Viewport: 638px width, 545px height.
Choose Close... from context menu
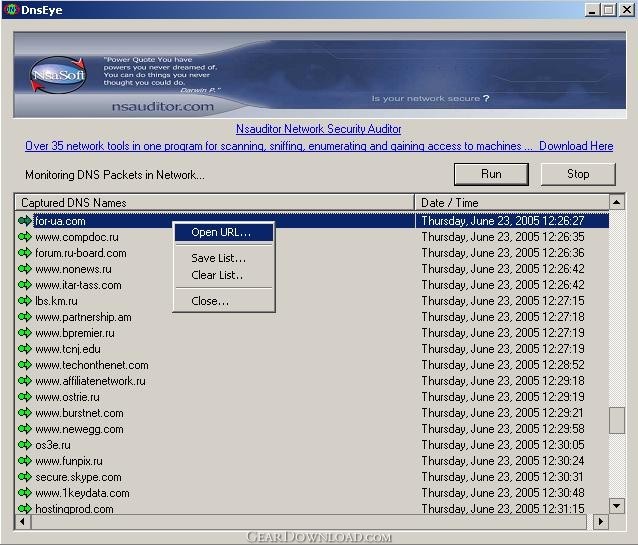point(224,301)
